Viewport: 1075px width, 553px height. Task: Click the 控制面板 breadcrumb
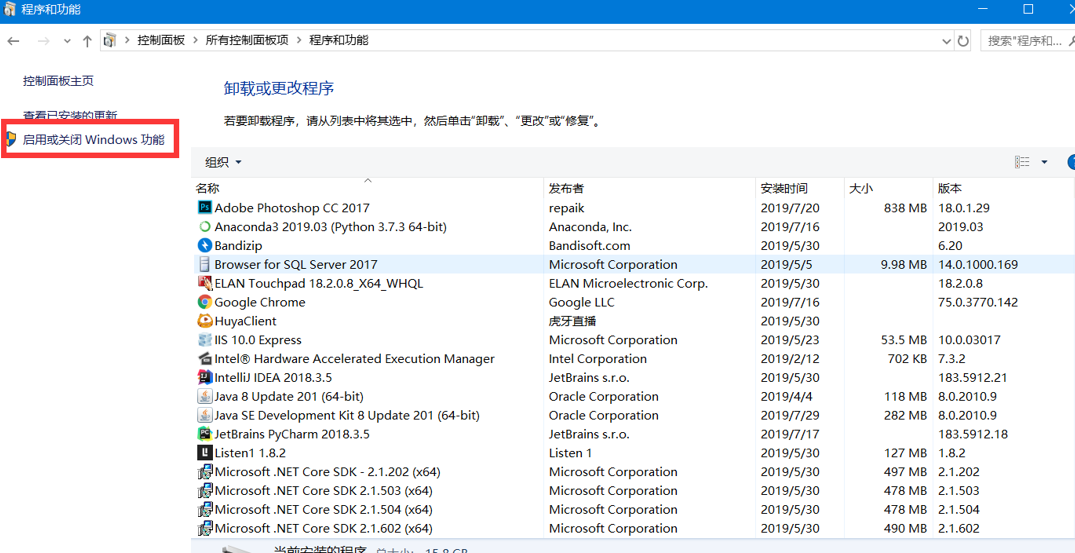point(161,40)
